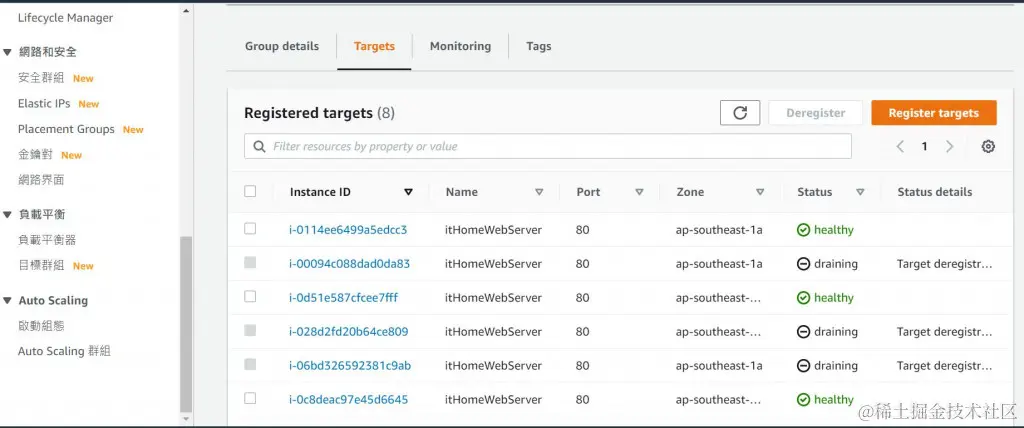
Task: Select checkbox for i-0d51e587cfcee7fff
Action: click(249, 297)
